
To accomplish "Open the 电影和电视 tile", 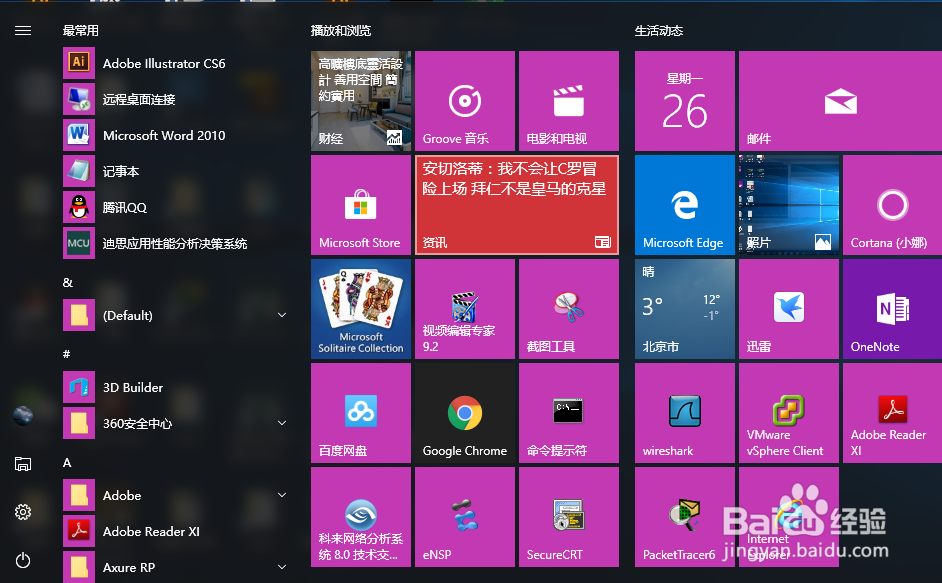I will [x=569, y=101].
